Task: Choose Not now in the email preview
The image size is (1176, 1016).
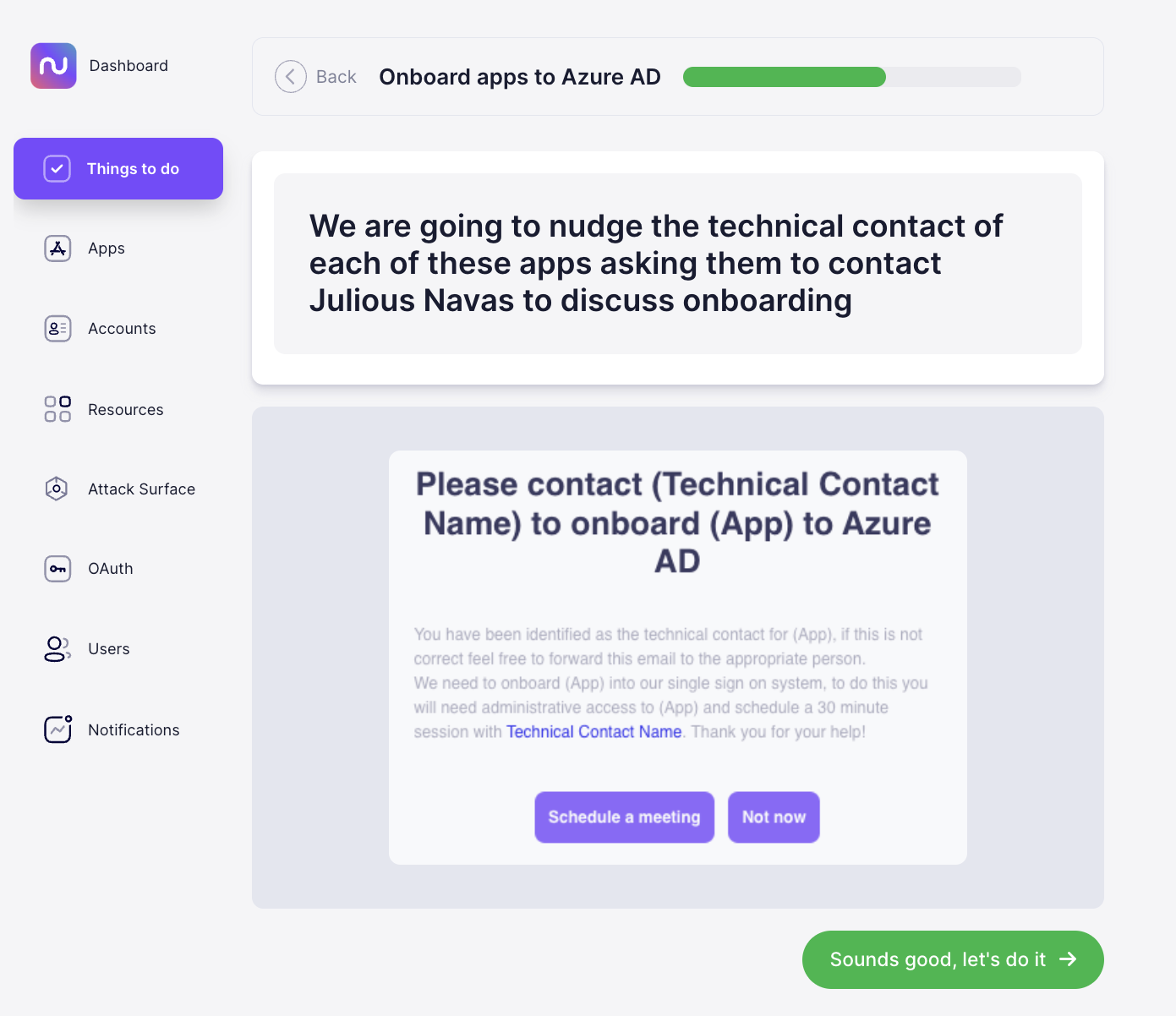Action: [x=774, y=817]
